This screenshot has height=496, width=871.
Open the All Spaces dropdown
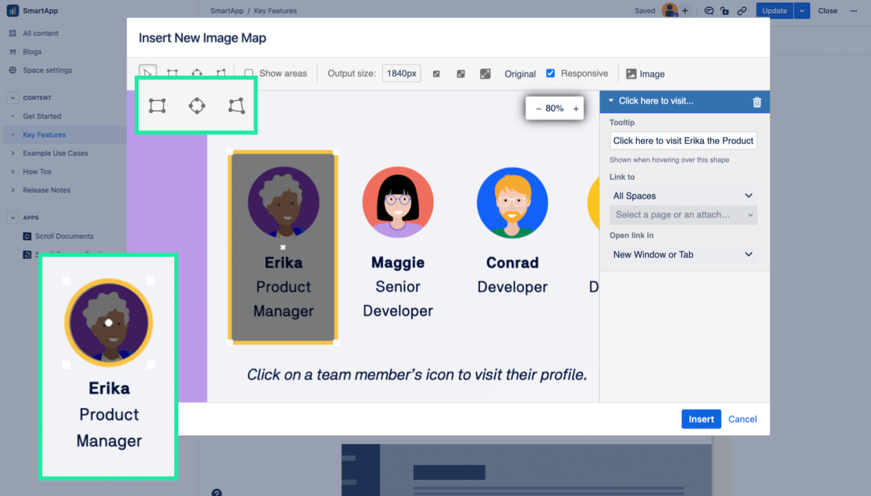[683, 196]
